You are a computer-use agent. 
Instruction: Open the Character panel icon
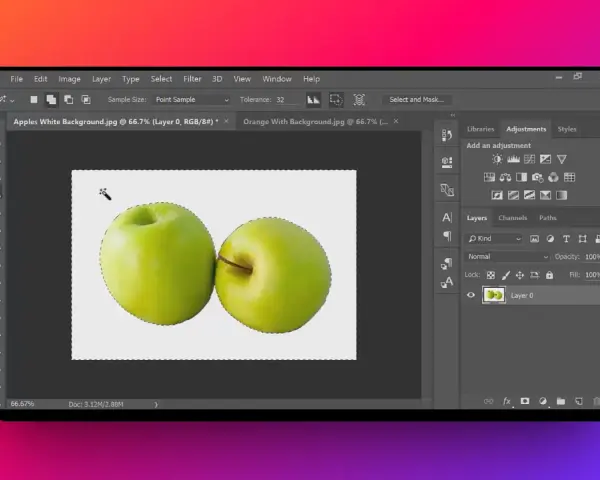tap(447, 217)
